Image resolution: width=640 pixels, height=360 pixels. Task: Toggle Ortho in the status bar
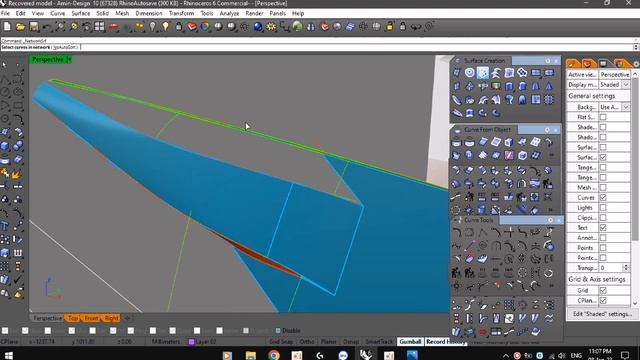click(307, 342)
